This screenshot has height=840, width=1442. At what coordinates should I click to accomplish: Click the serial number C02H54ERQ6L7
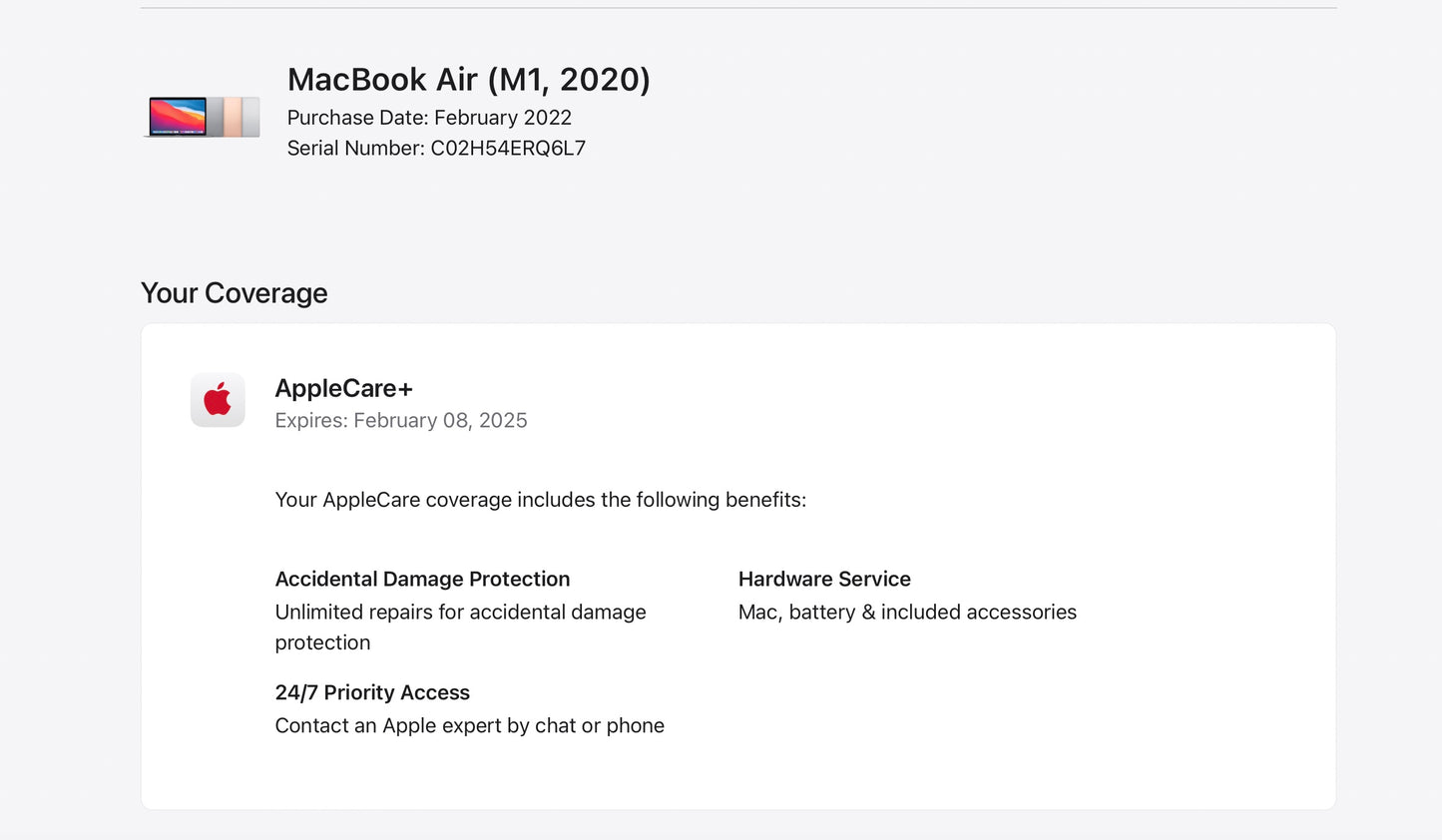tap(507, 149)
